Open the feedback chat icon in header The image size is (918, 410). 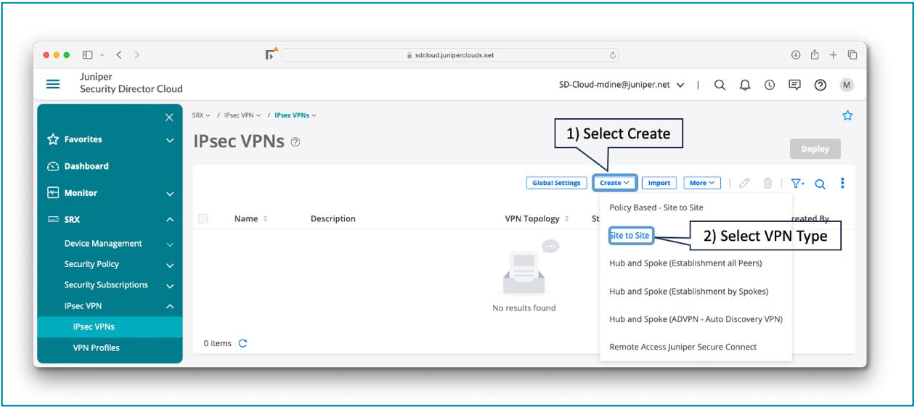795,85
